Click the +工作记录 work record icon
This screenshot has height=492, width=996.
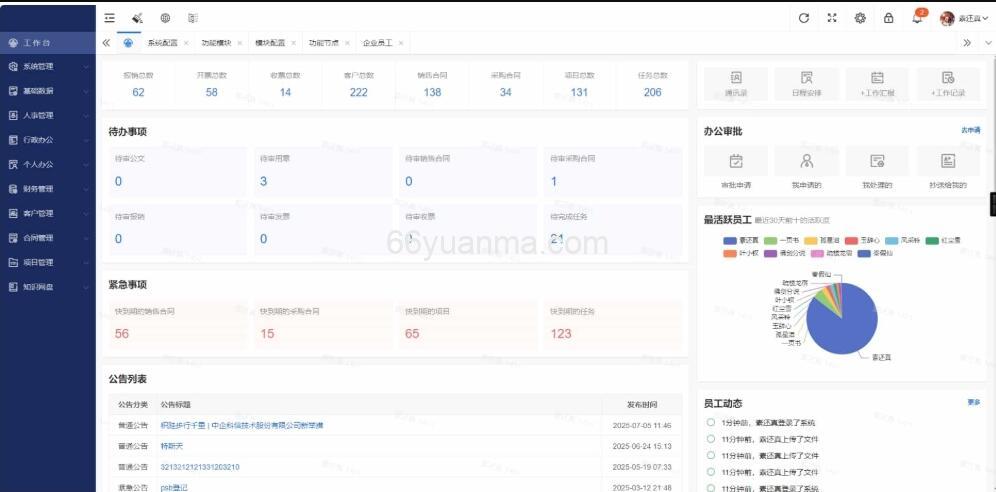[948, 78]
